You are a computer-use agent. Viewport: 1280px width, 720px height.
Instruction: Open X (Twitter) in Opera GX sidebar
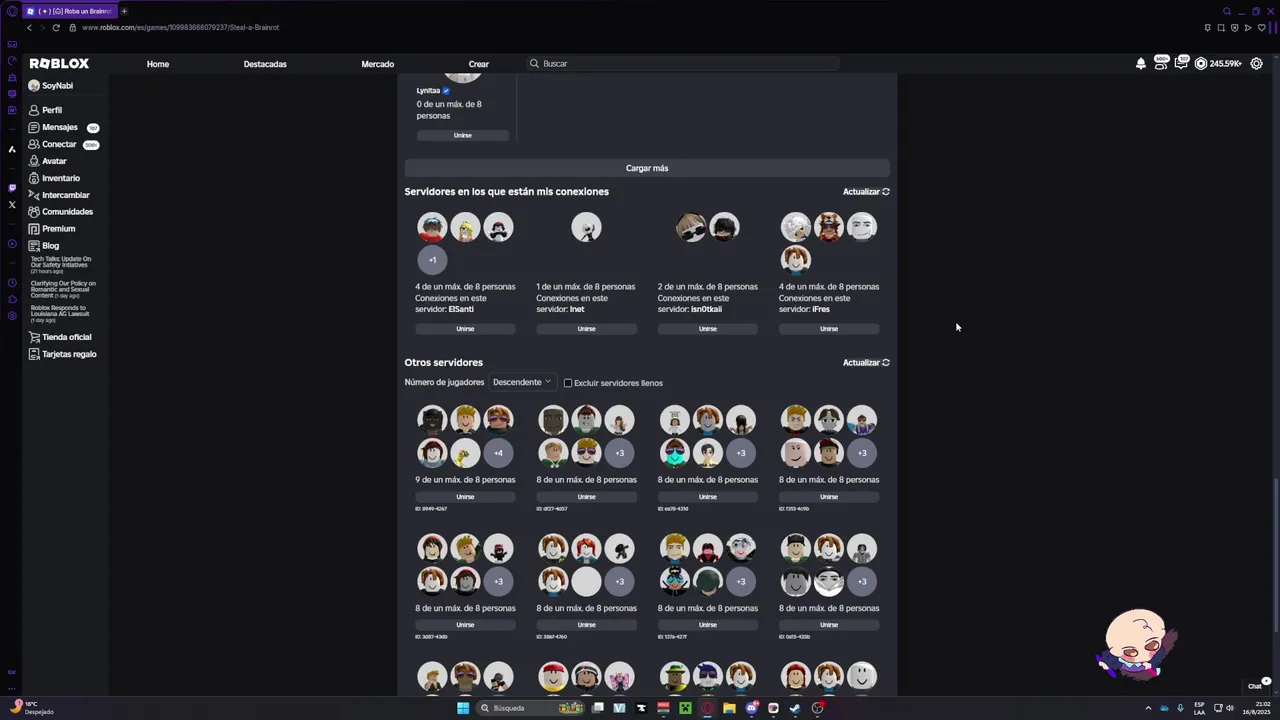tap(12, 205)
